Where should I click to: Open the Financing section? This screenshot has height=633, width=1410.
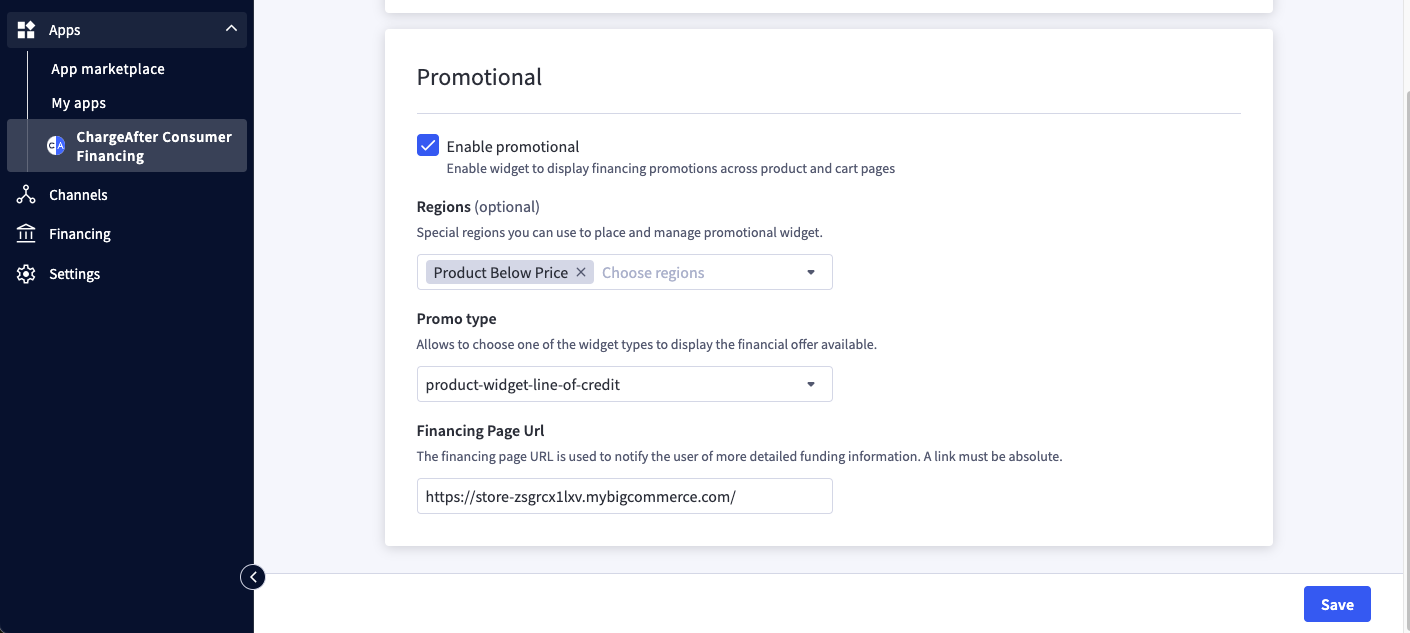[80, 234]
